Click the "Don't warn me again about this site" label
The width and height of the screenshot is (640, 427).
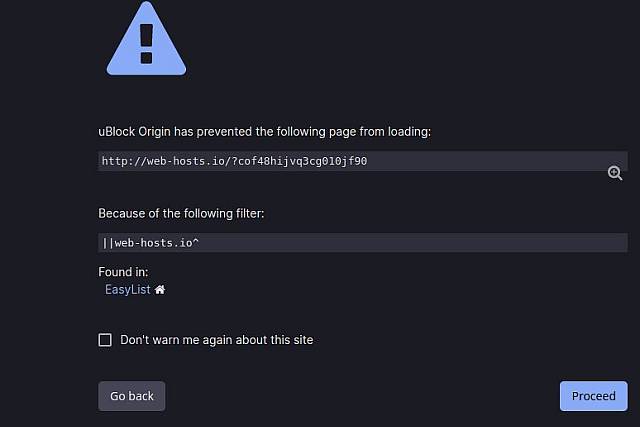point(216,340)
